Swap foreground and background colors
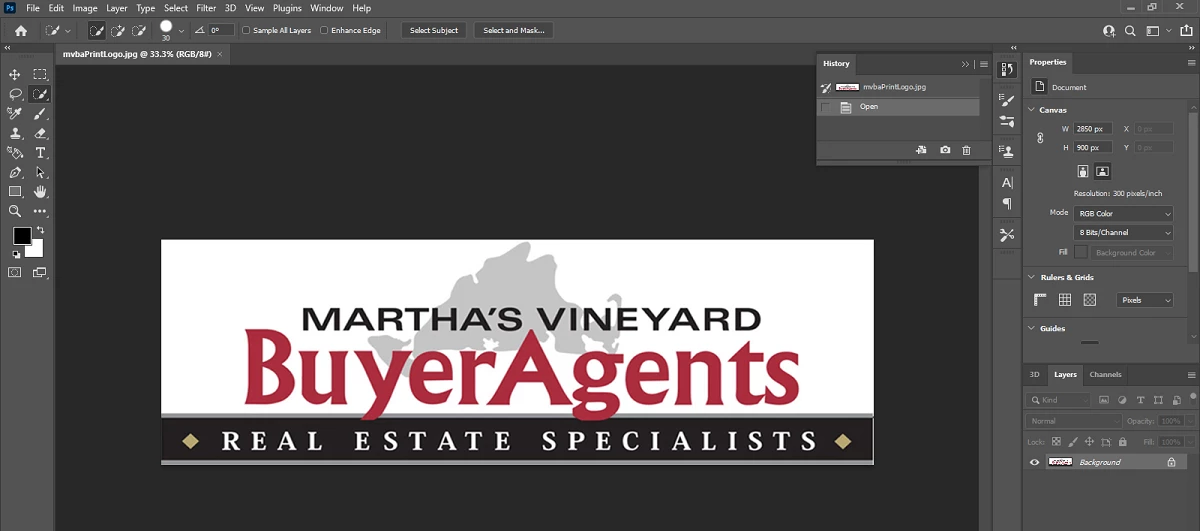The height and width of the screenshot is (531, 1200). click(41, 231)
